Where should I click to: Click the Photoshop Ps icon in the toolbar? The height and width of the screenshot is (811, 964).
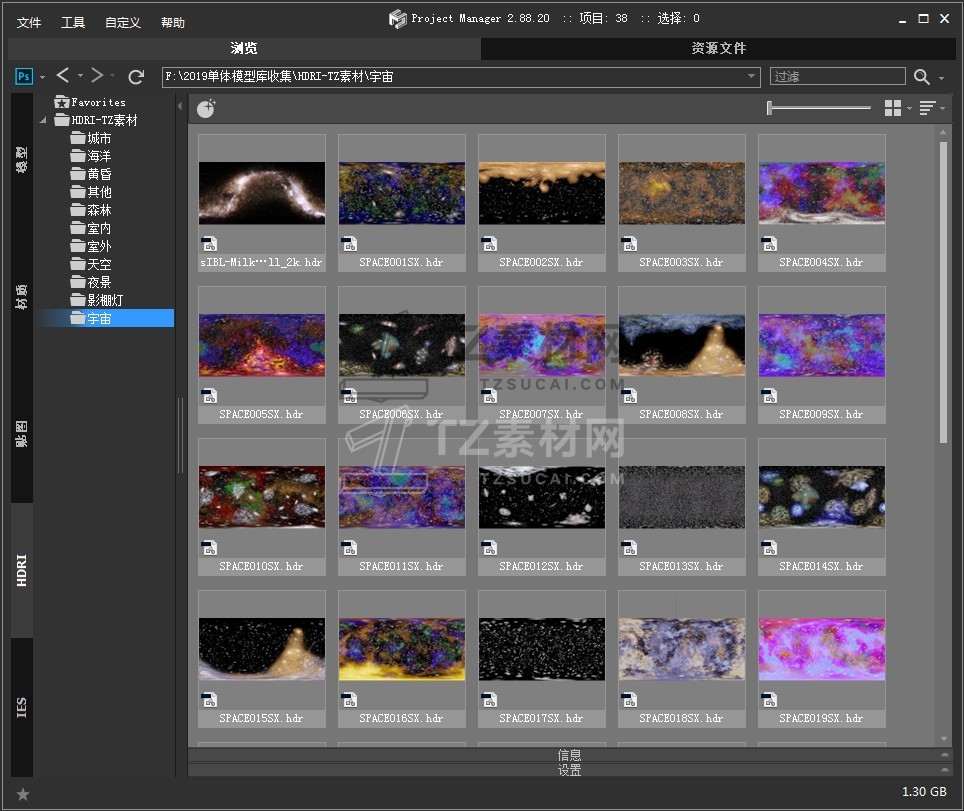point(23,76)
